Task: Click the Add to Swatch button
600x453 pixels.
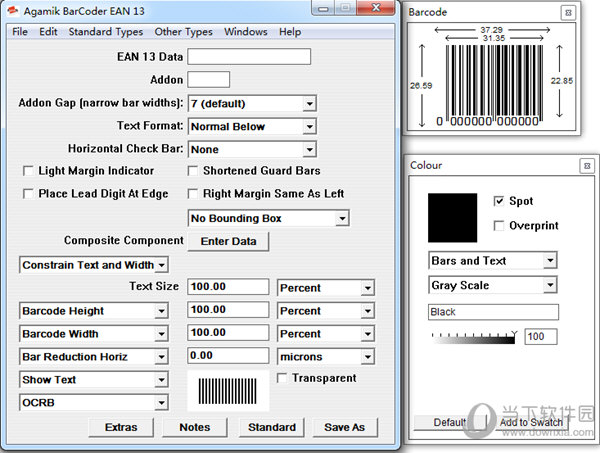Action: [x=531, y=422]
